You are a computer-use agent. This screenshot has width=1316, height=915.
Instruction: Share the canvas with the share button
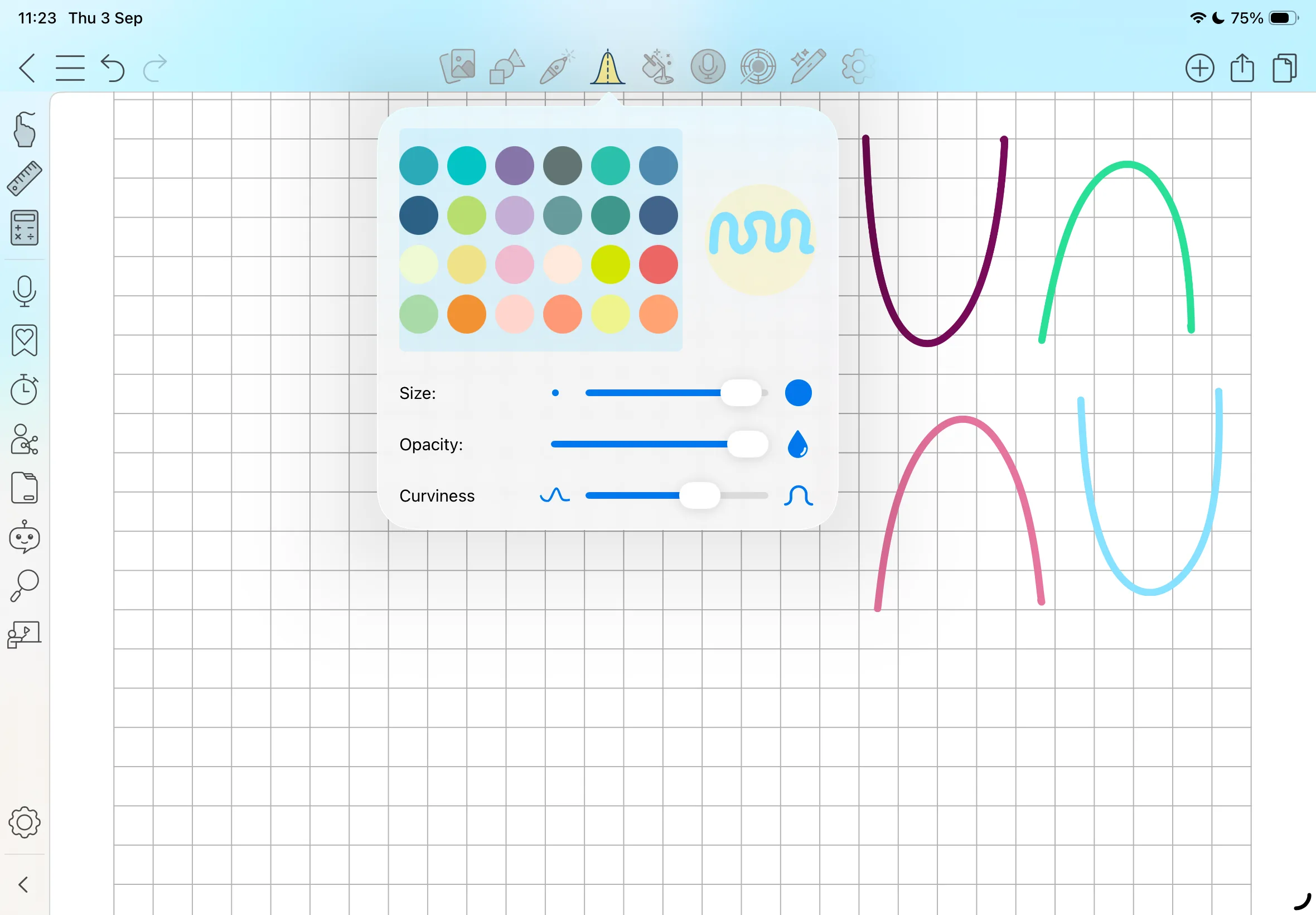click(x=1242, y=68)
